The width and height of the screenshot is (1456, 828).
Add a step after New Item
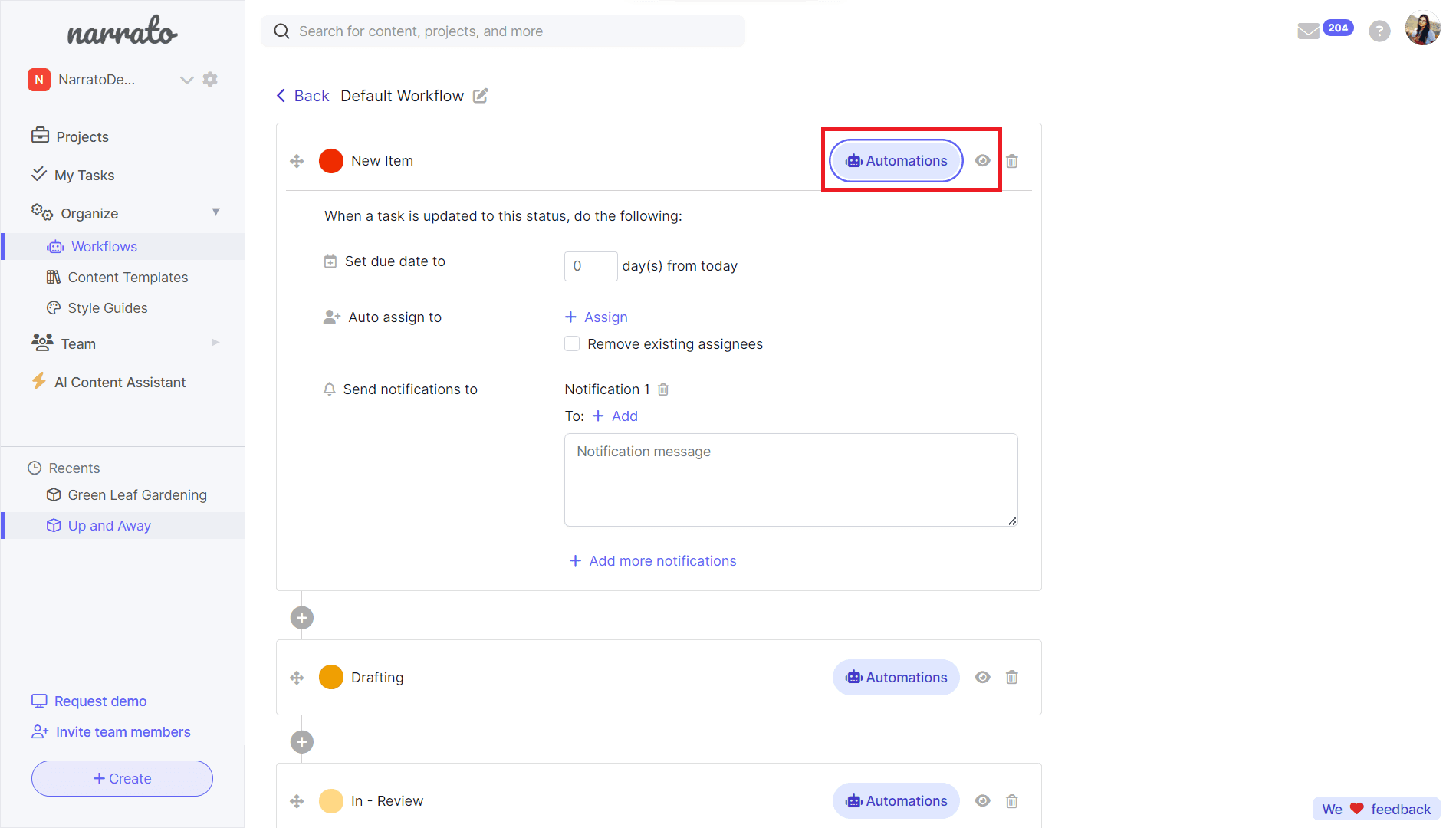[302, 618]
